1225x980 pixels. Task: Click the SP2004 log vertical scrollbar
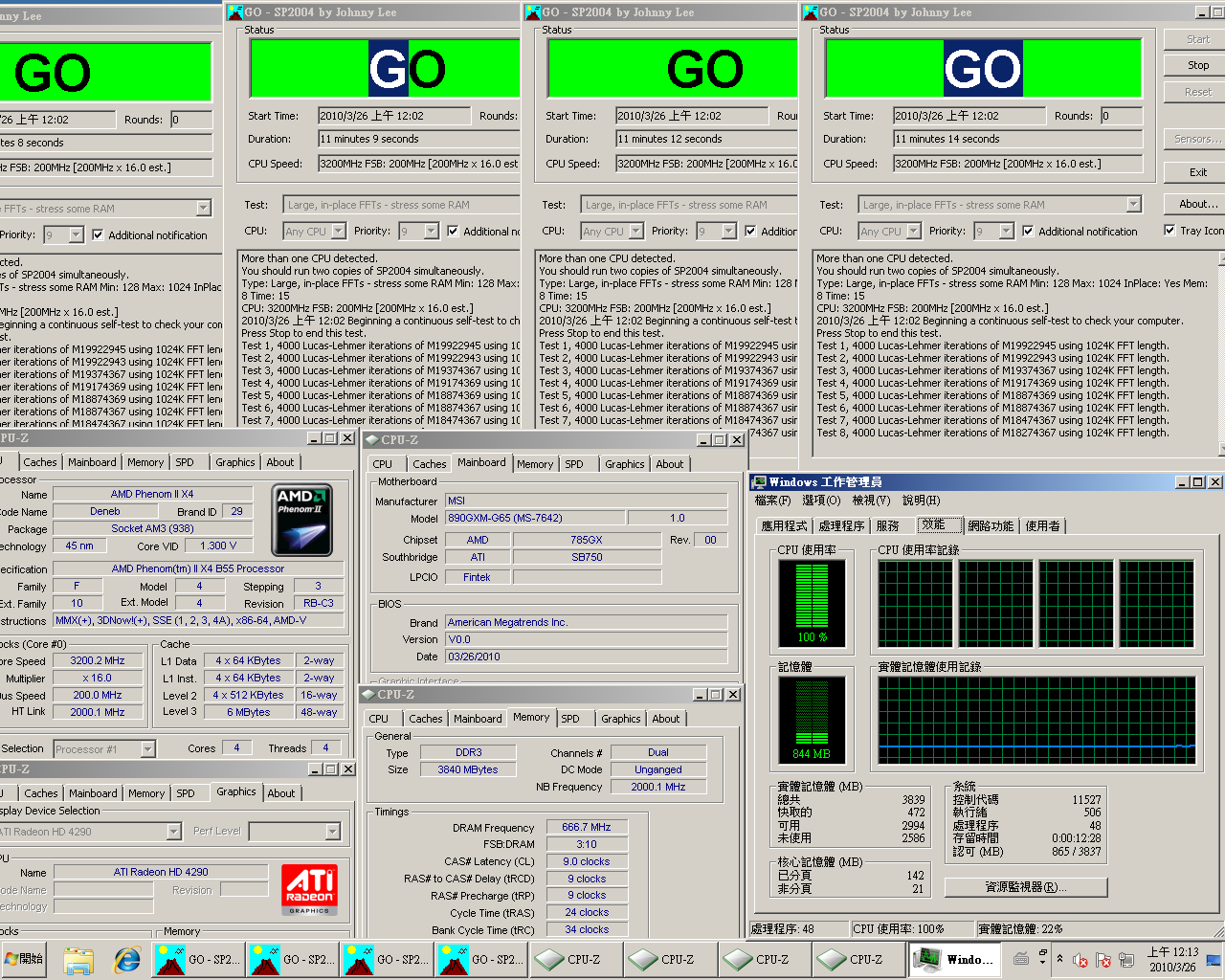1221,353
